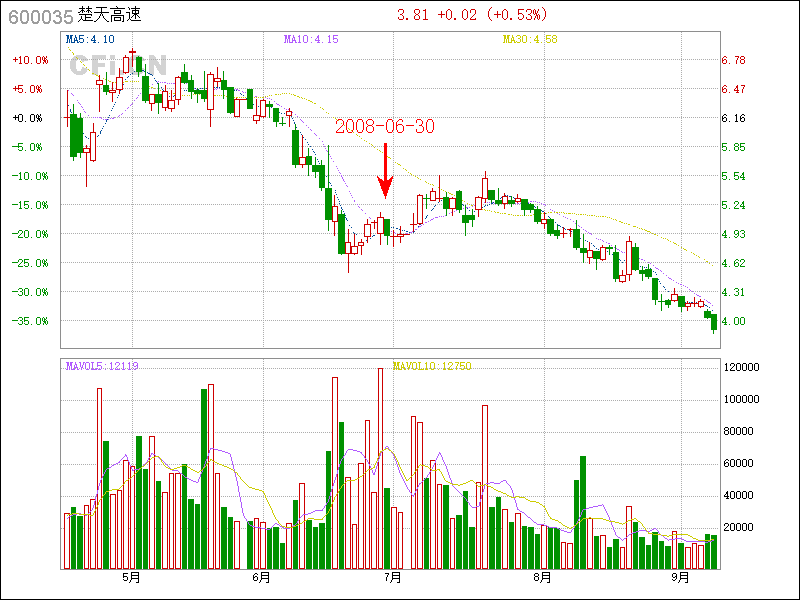This screenshot has height=600, width=800.
Task: Click the stock code 600035
Action: point(40,16)
